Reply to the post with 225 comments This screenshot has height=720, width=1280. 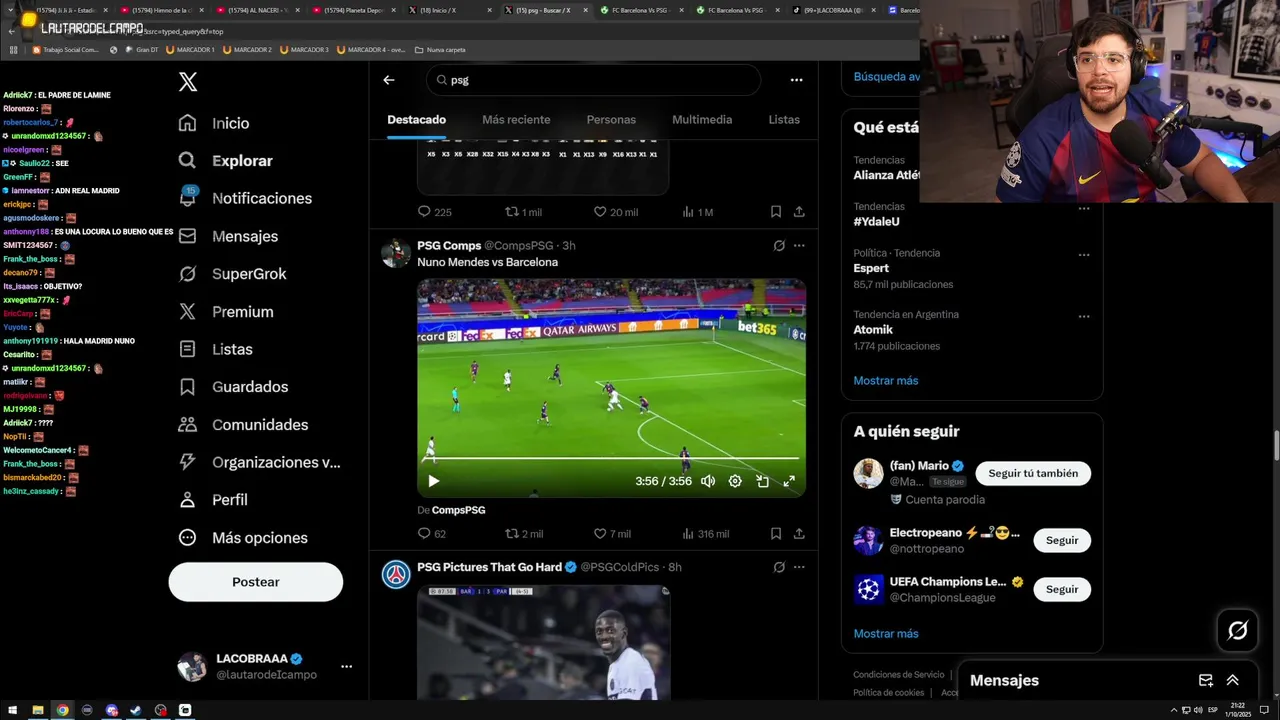434,212
